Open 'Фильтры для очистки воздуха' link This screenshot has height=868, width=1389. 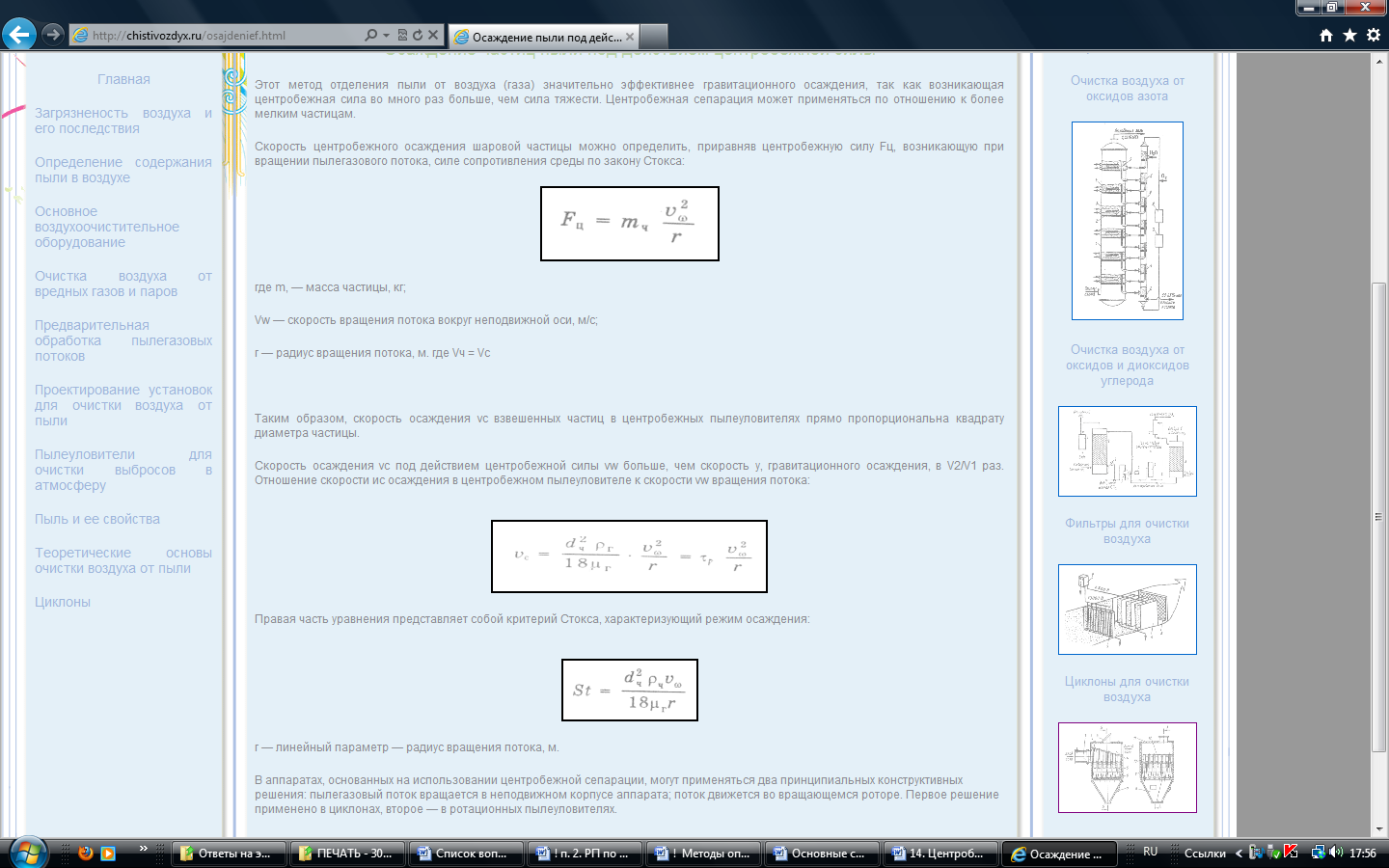tap(1127, 531)
